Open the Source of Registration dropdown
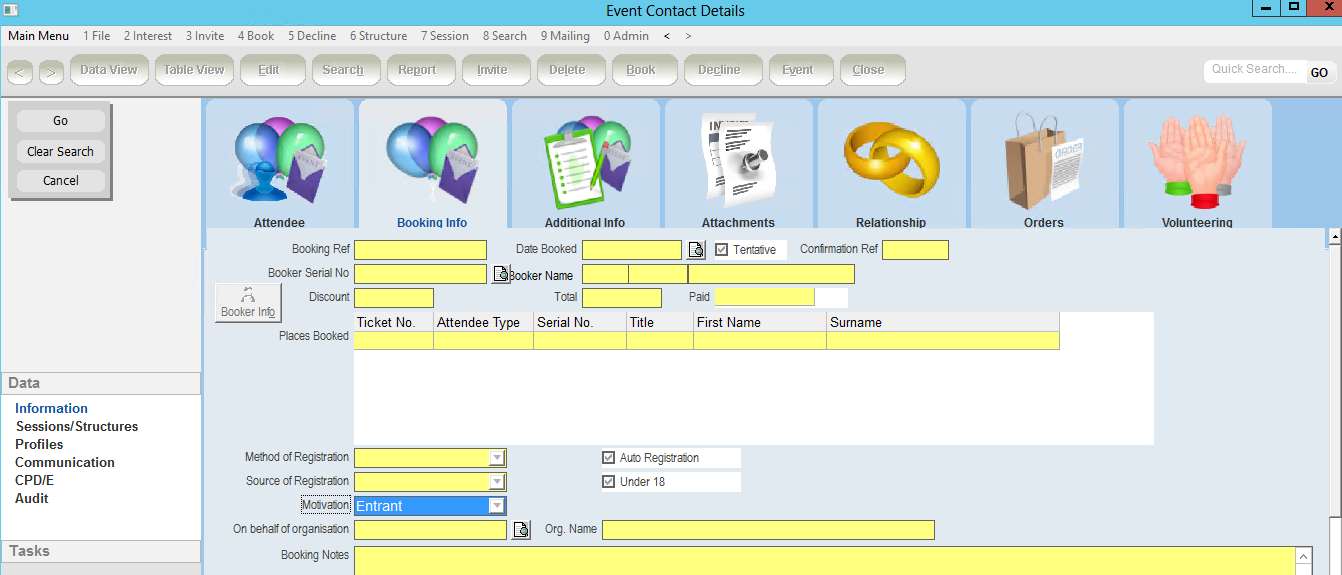The image size is (1342, 575). tap(497, 482)
